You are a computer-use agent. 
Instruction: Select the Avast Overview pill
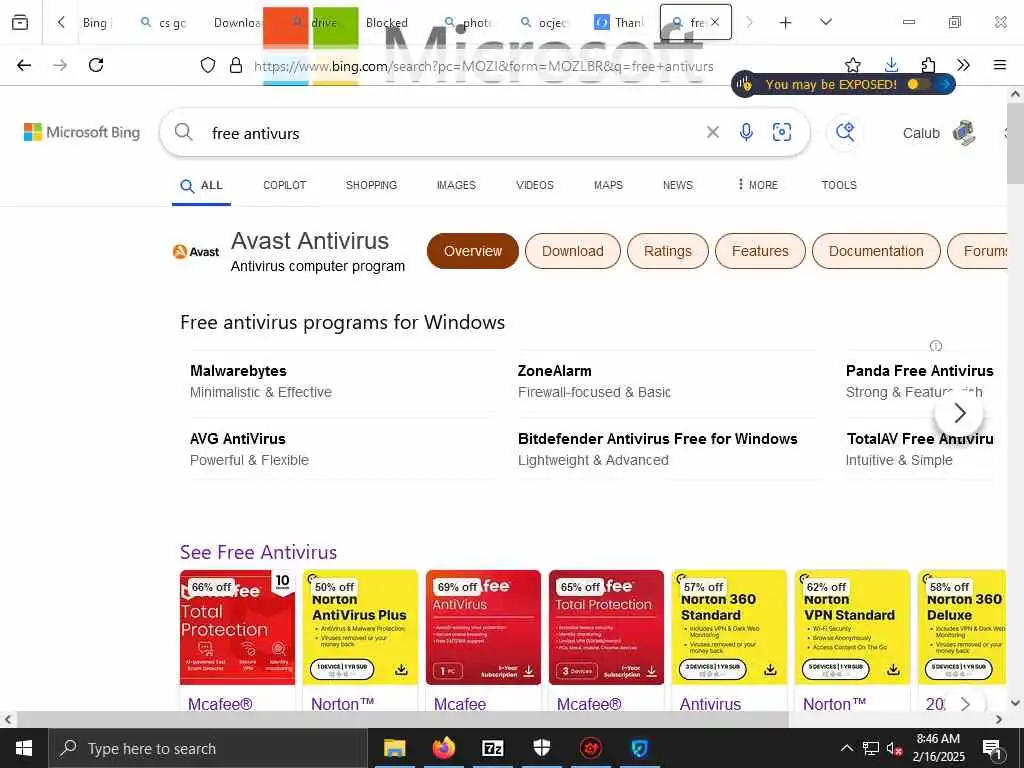point(473,251)
